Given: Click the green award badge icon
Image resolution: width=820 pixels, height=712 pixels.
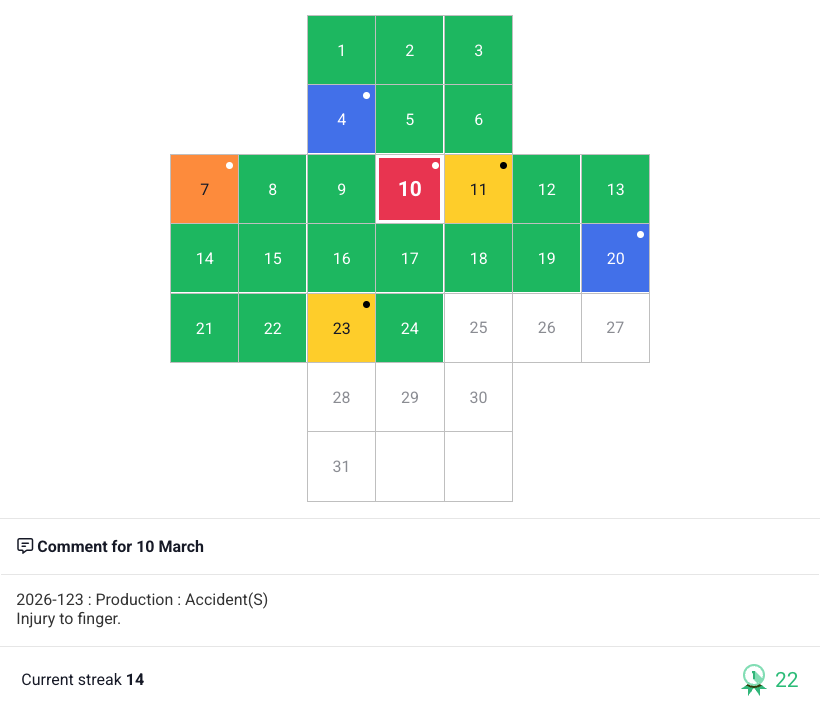Looking at the screenshot, I should tap(754, 679).
